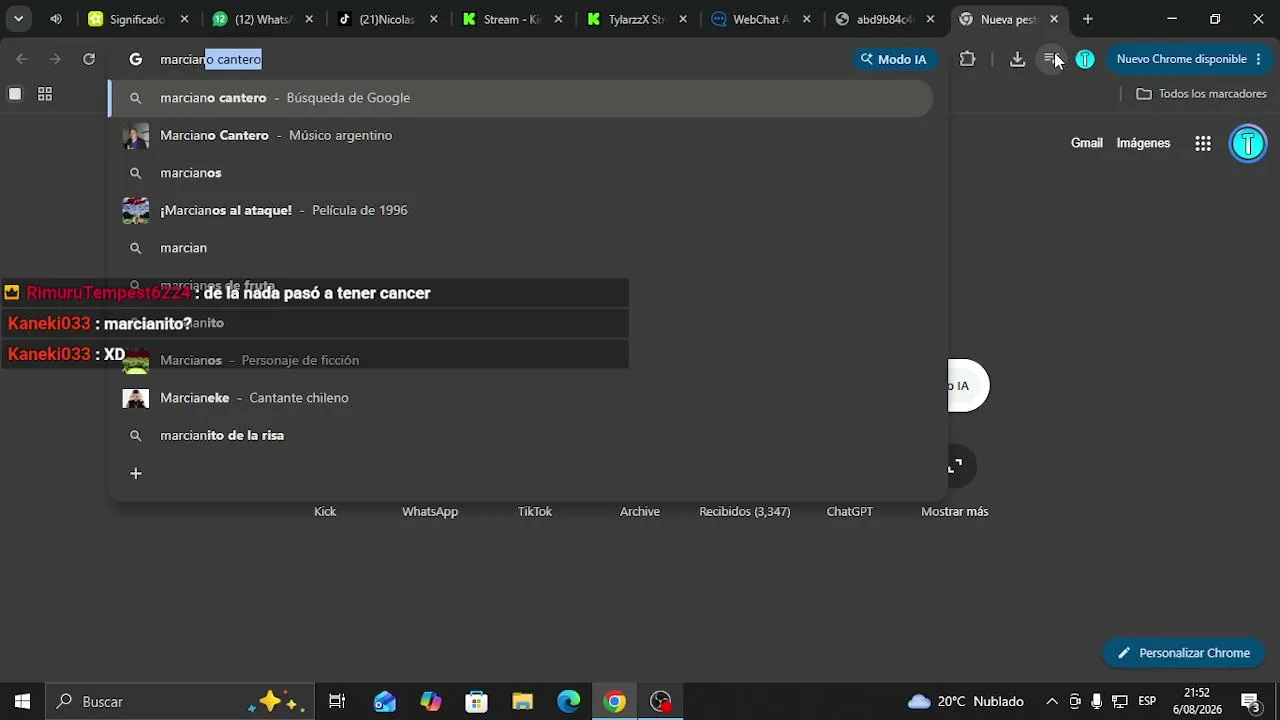Open the media controls icon
1280x720 pixels.
[1050, 59]
